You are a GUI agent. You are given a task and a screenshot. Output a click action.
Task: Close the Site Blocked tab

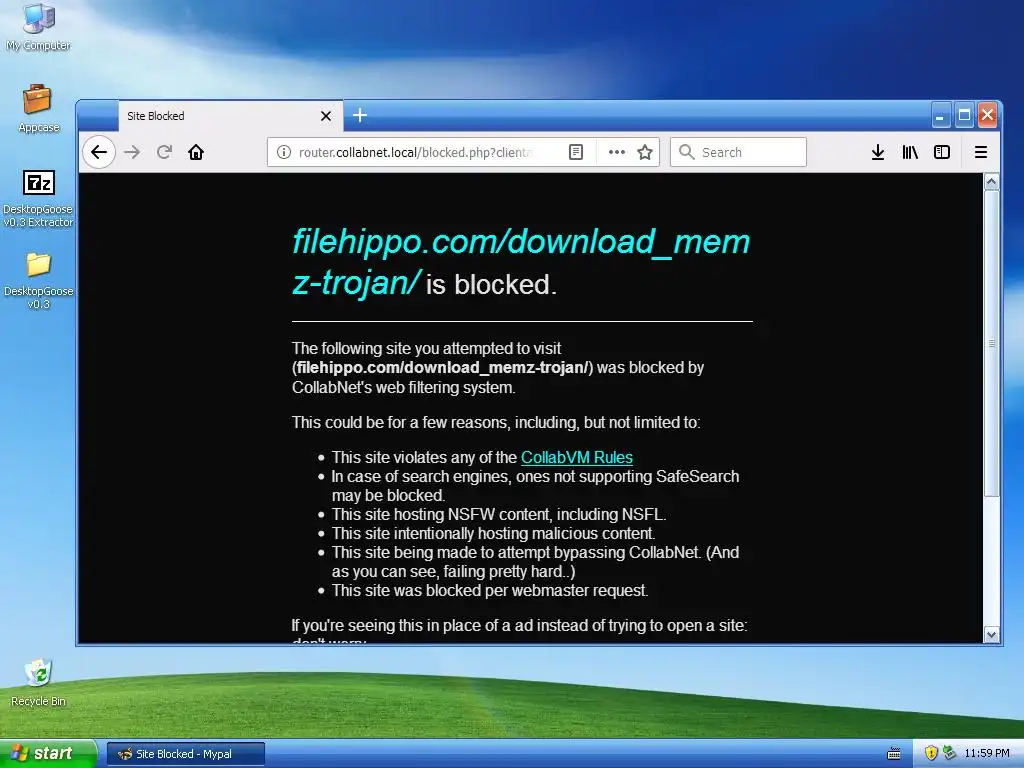coord(326,116)
